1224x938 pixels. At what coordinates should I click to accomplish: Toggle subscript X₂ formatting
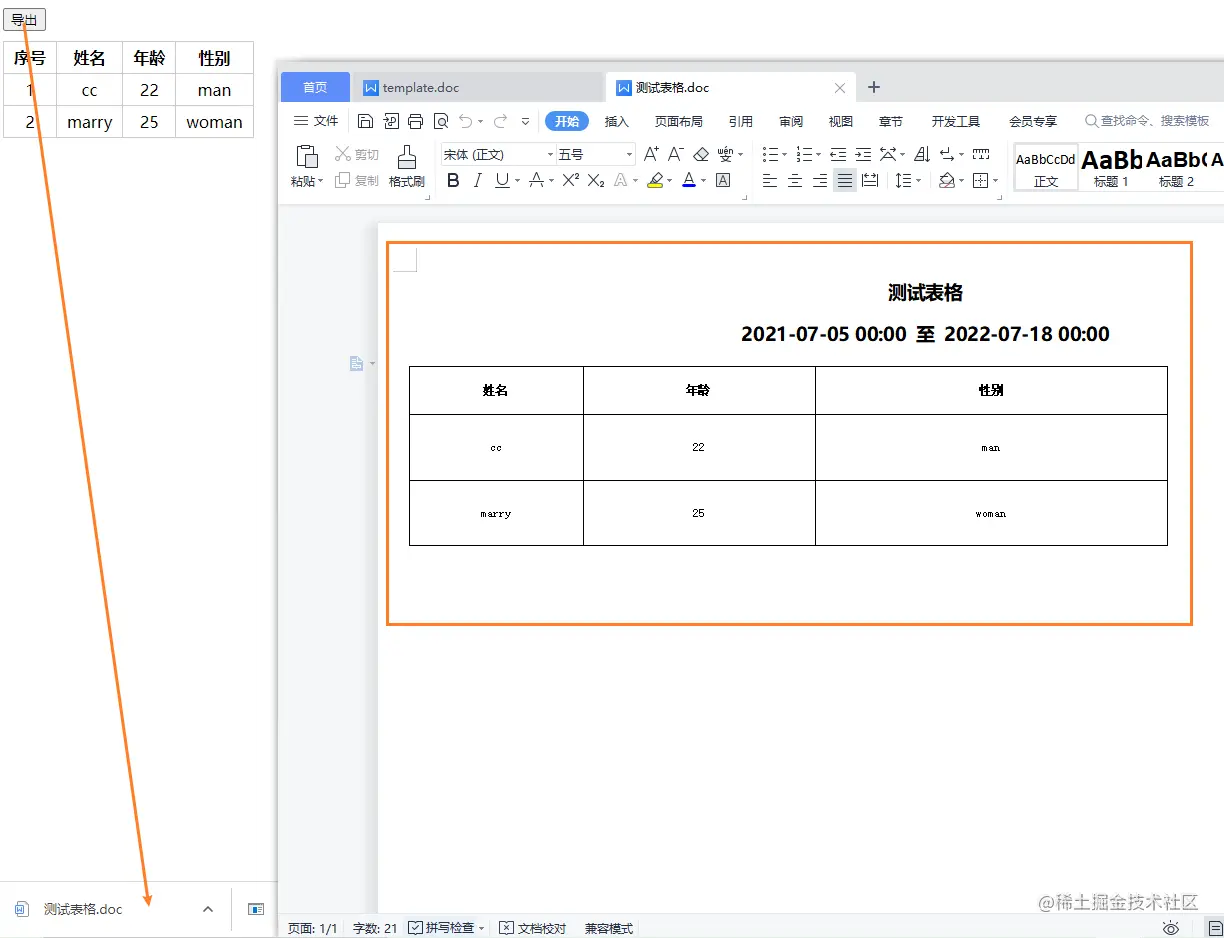596,181
